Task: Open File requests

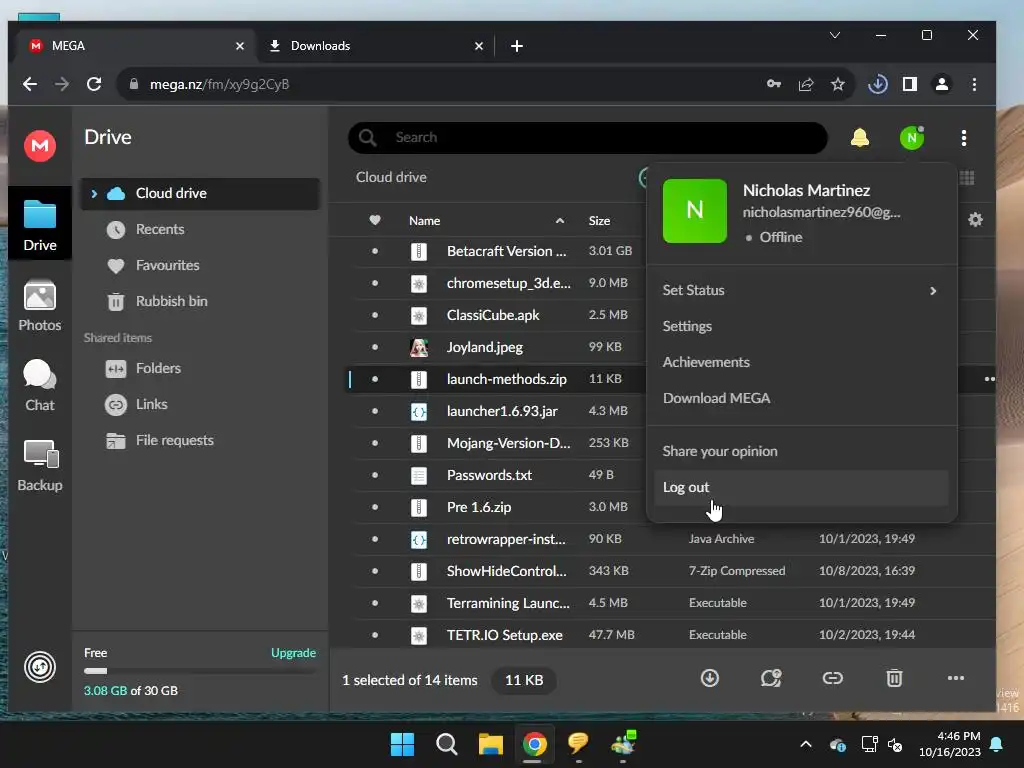Action: tap(200, 440)
